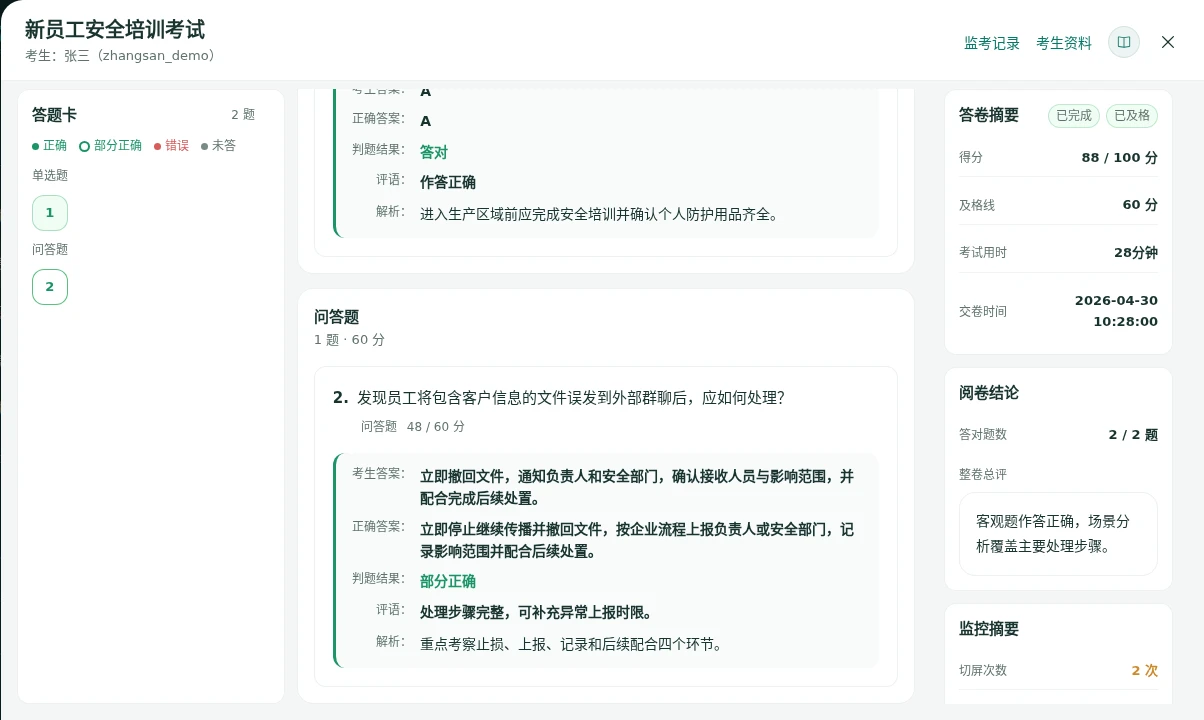Click the 已完成 status badge
This screenshot has width=1204, height=720.
[1074, 116]
